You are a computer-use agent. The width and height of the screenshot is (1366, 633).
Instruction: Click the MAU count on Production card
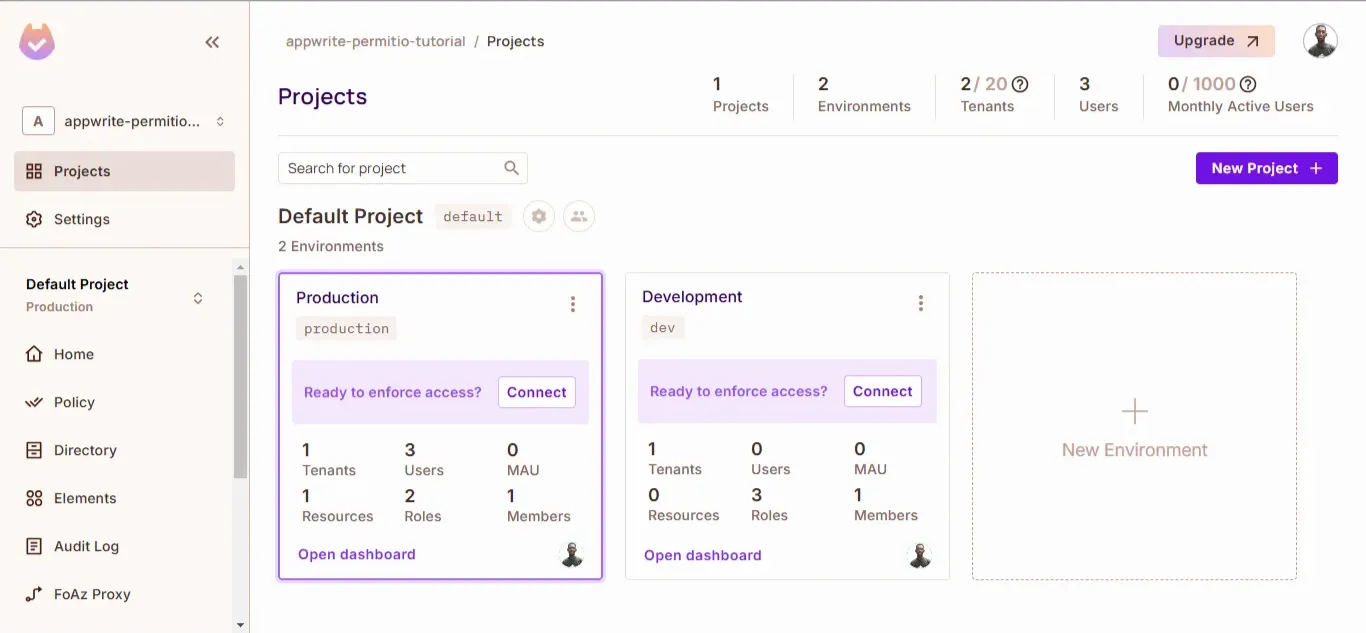(523, 459)
